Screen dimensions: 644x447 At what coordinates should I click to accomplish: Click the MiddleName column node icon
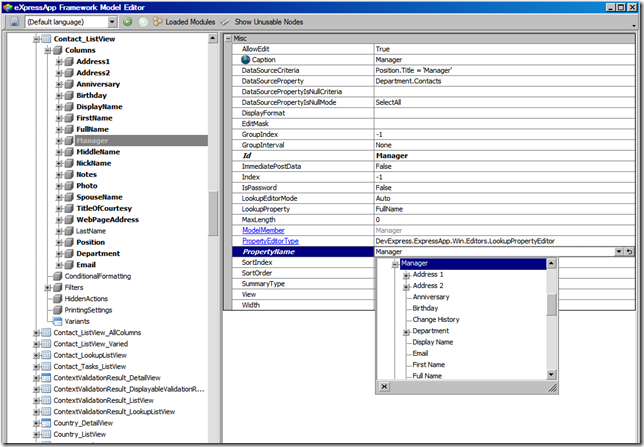(x=69, y=152)
